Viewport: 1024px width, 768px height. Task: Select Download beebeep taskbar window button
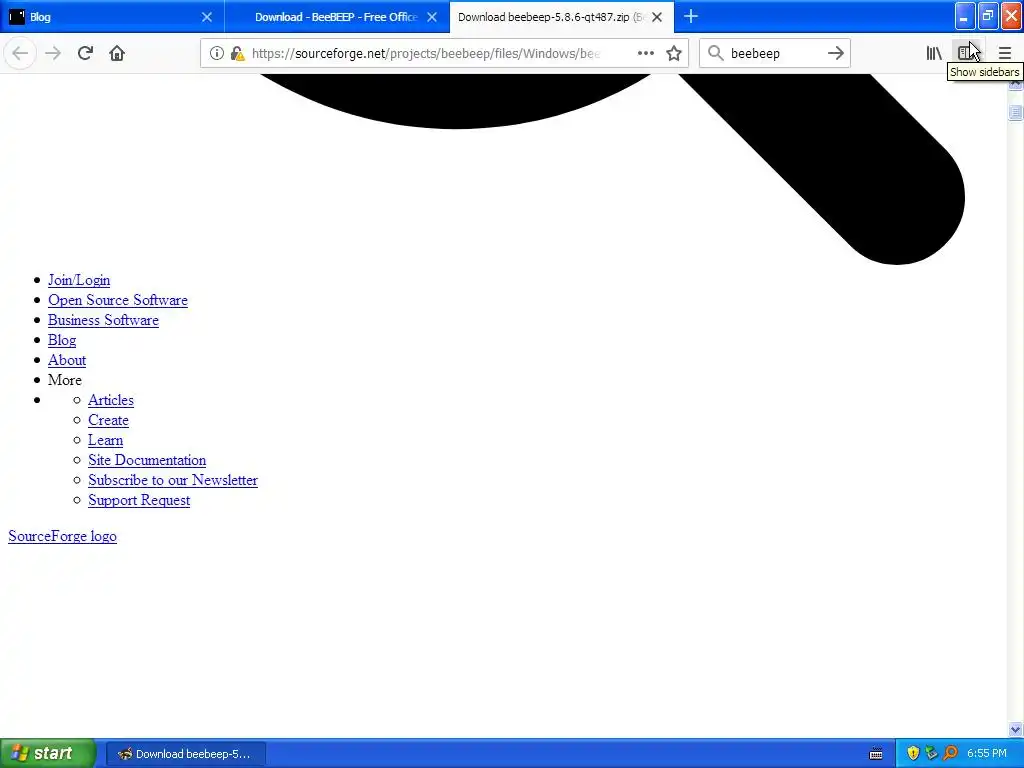click(185, 754)
